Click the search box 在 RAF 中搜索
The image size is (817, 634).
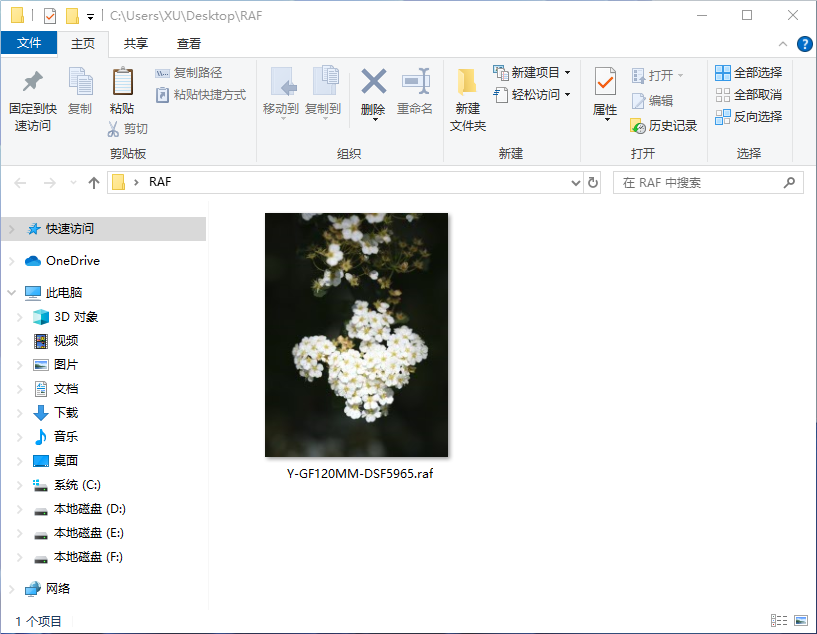[700, 183]
